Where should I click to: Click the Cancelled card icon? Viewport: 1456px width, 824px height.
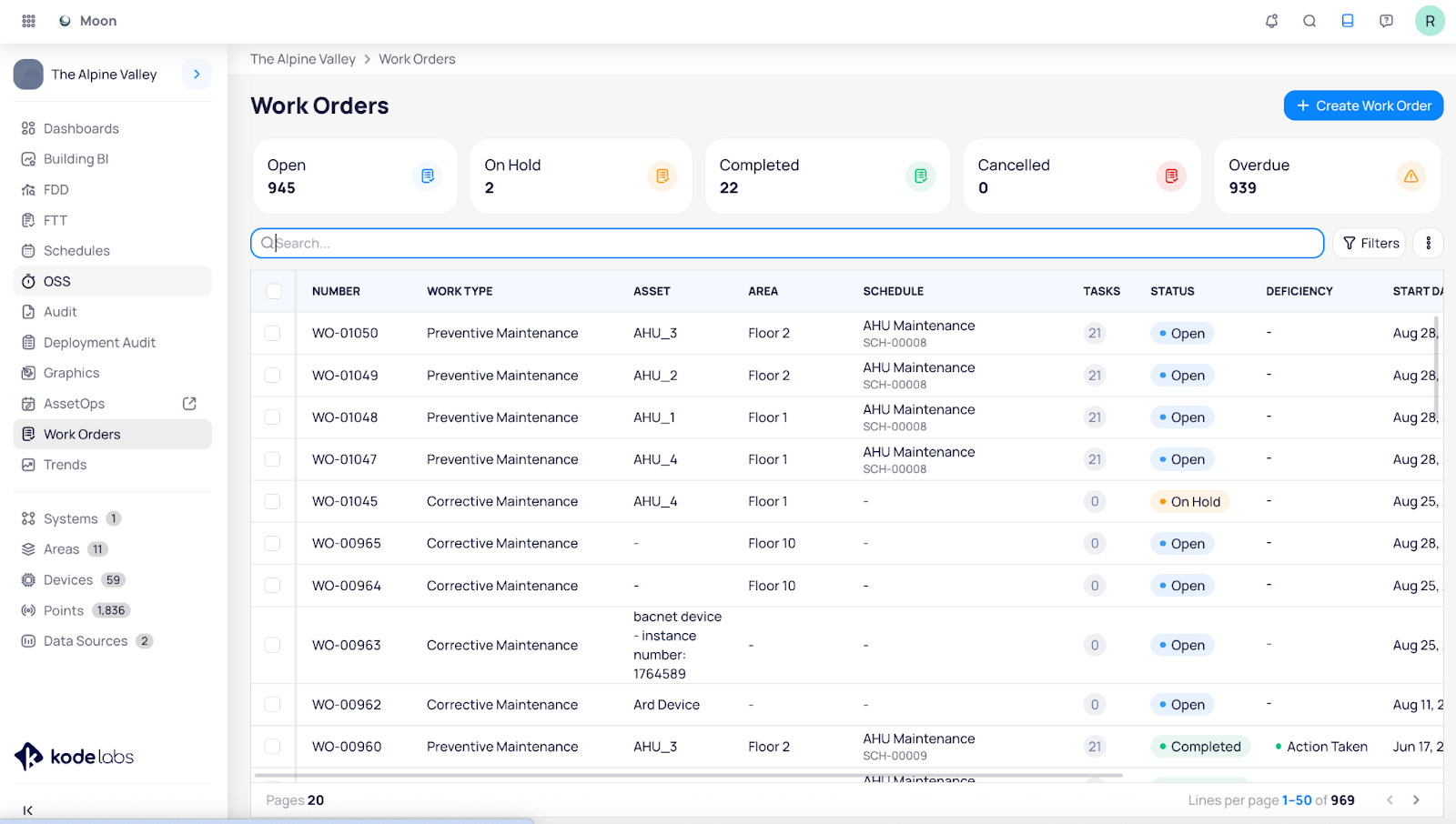coord(1171,176)
